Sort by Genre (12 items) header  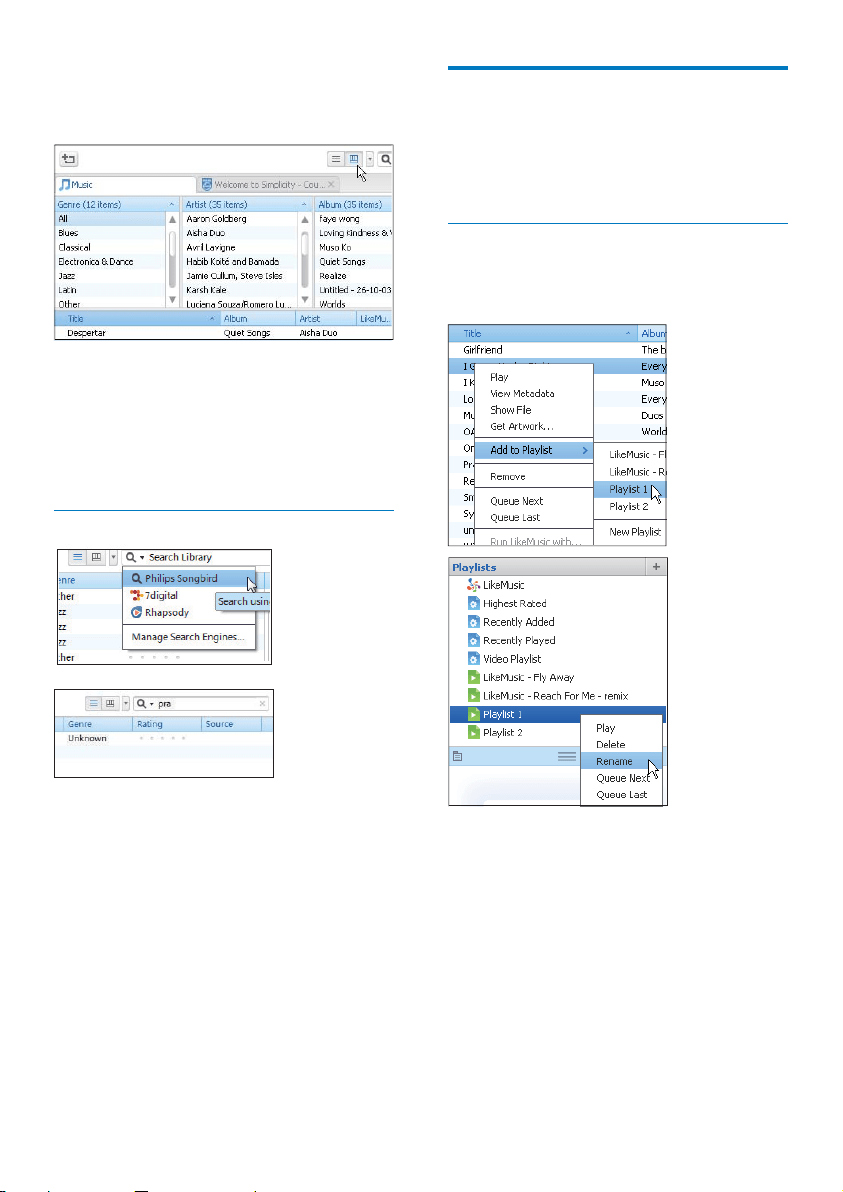point(116,204)
